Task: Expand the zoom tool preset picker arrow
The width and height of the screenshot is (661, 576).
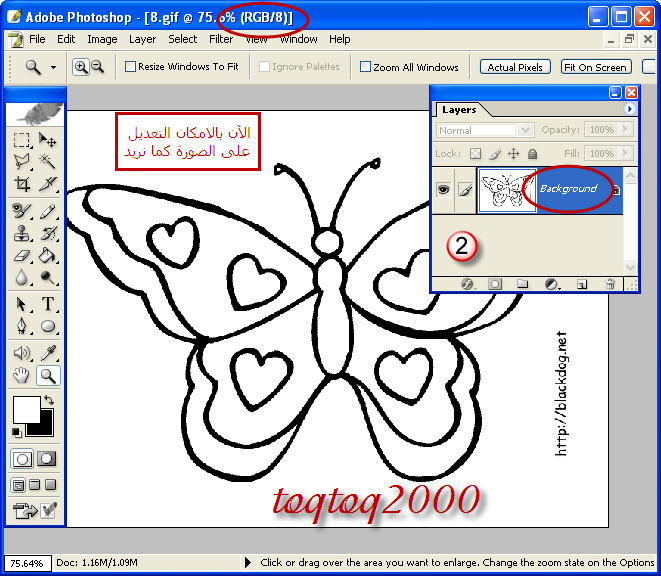Action: click(53, 68)
